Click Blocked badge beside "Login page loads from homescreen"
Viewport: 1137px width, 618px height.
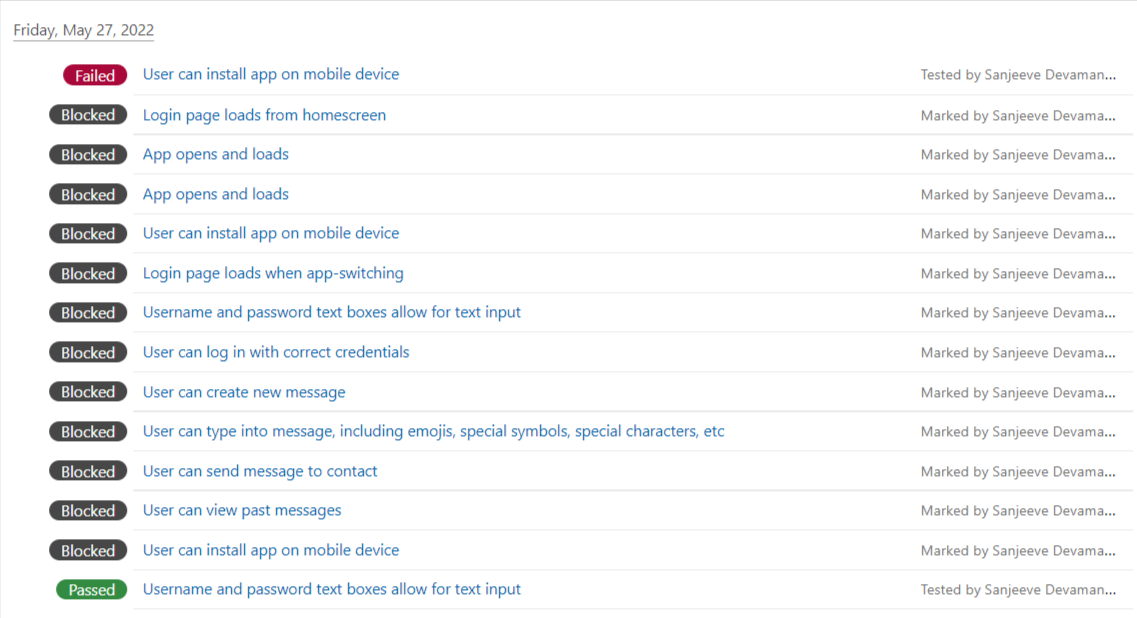(88, 115)
